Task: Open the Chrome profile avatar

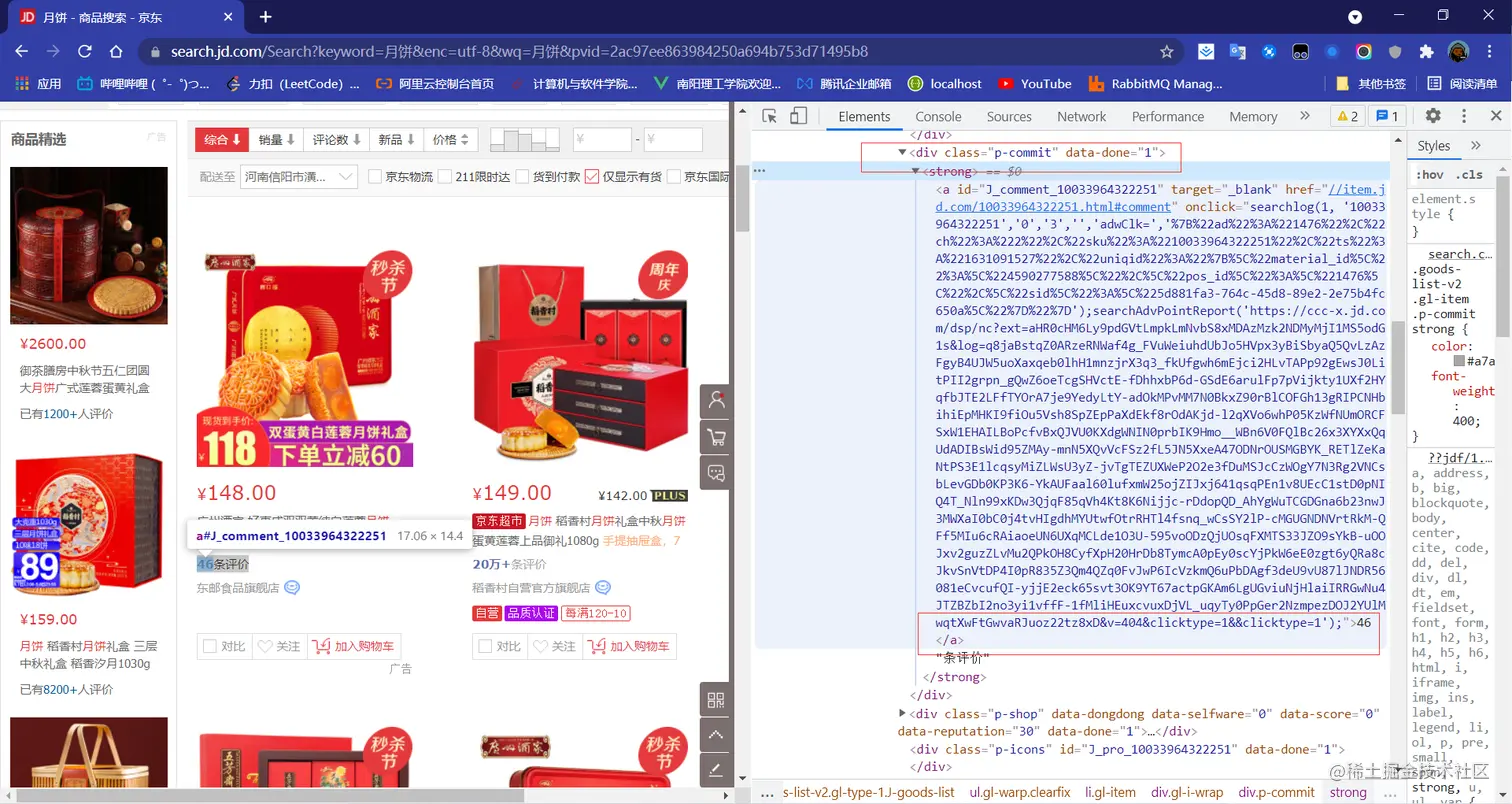Action: point(1458,51)
